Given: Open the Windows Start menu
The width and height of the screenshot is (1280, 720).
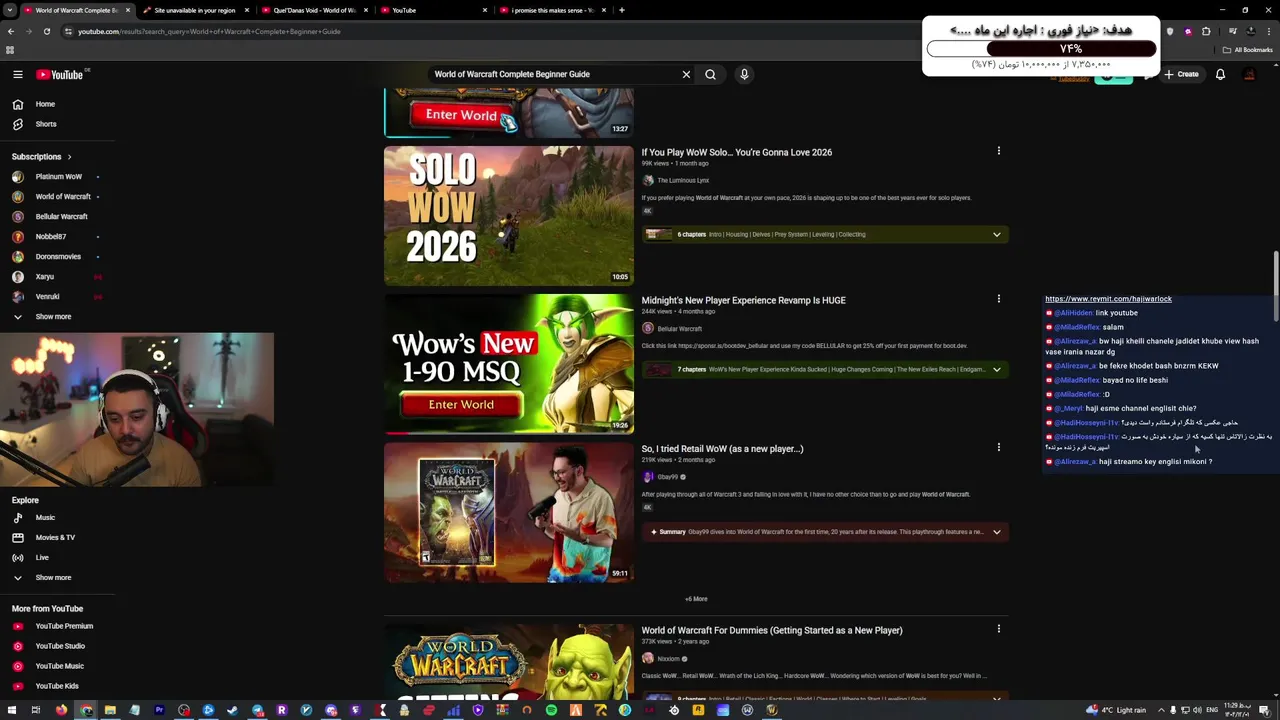Looking at the screenshot, I should click(x=12, y=710).
